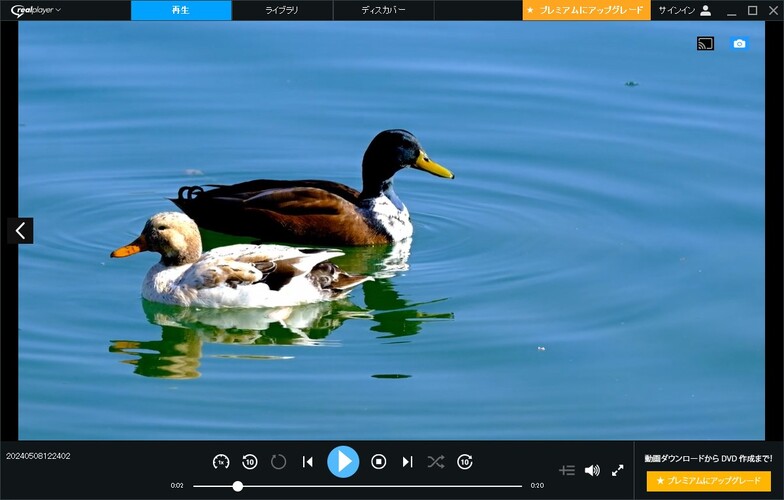Screen dimensions: 784x500
Task: Click the duck video display area
Action: tap(392, 230)
